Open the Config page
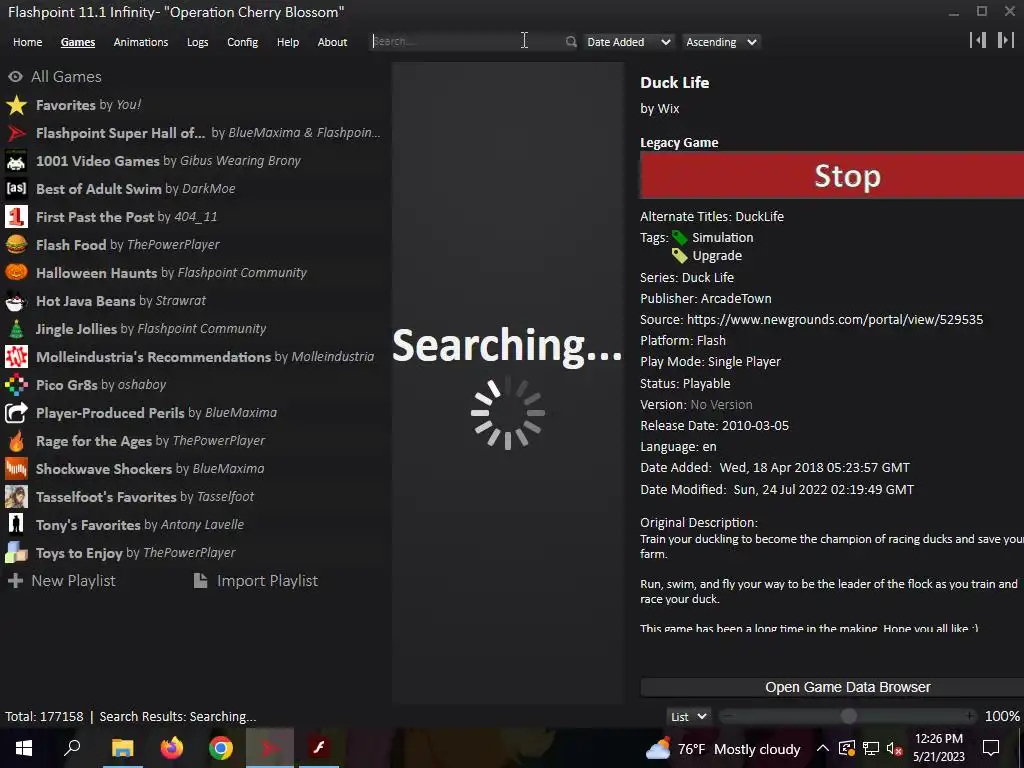This screenshot has height=768, width=1024. [x=242, y=42]
